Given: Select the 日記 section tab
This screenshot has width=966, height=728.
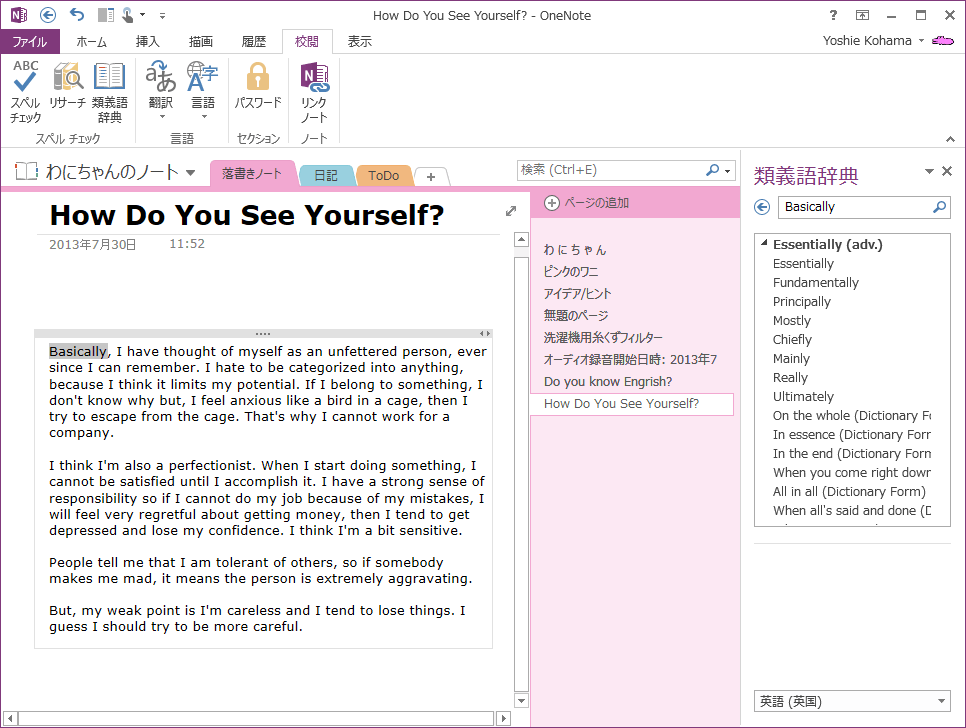Looking at the screenshot, I should 326,176.
